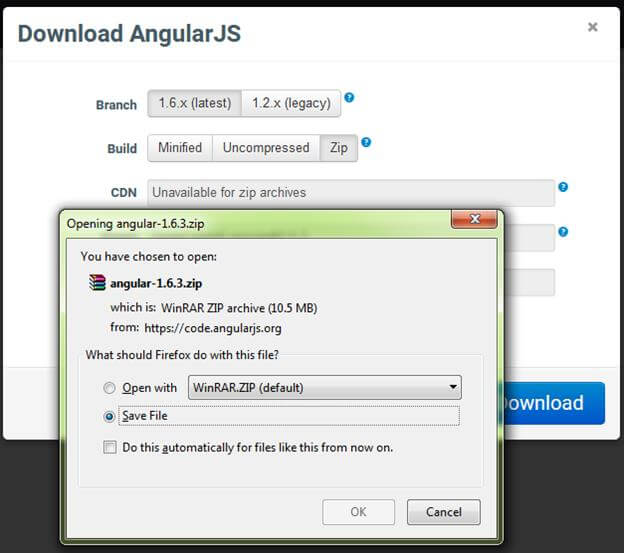
Task: Click the WinRAR icon beside angular-1.6.3.zip
Action: 97,283
